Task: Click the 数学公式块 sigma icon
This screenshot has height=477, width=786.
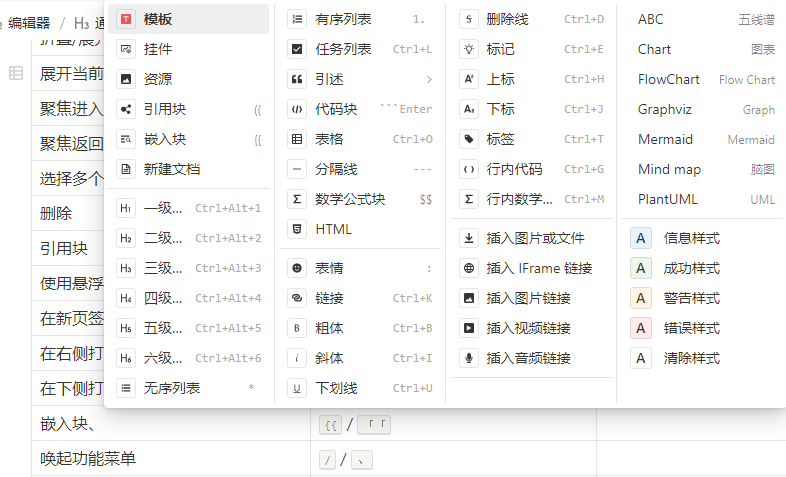Action: 297,199
